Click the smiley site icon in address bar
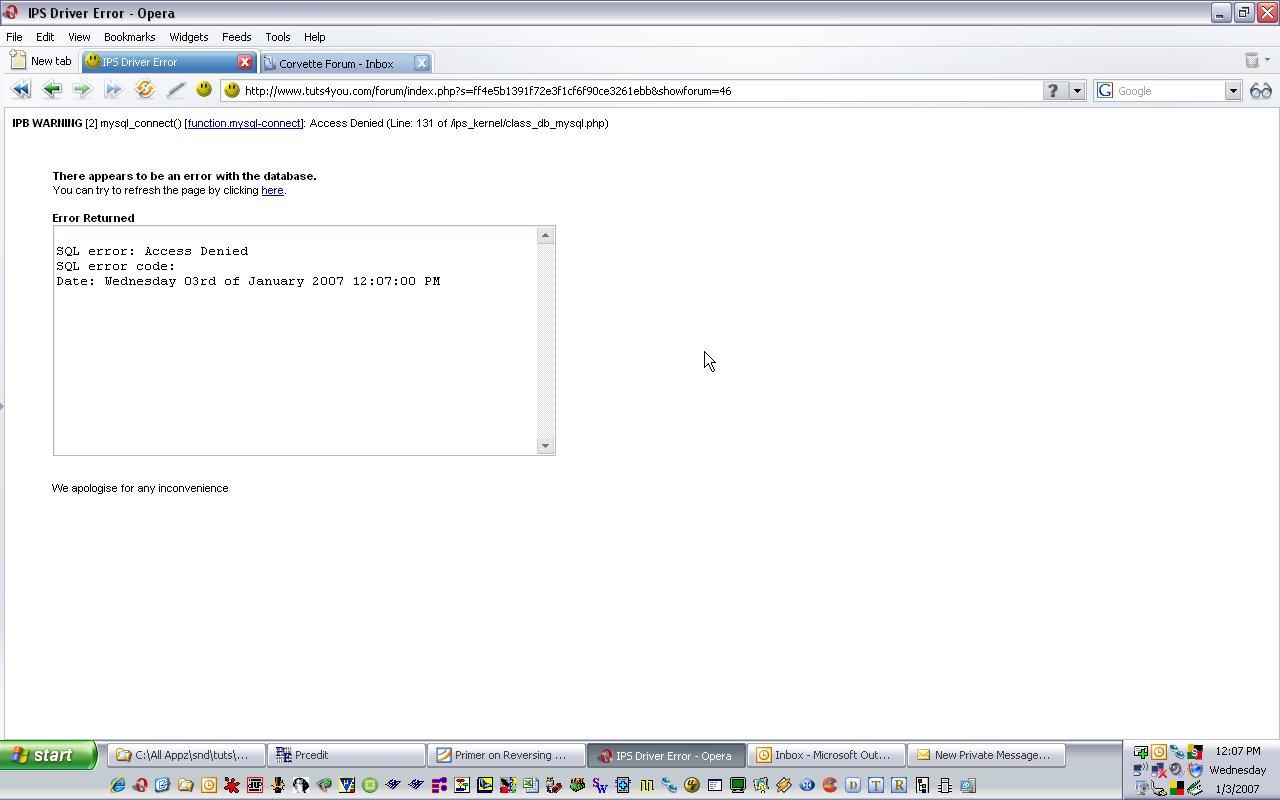 (232, 90)
